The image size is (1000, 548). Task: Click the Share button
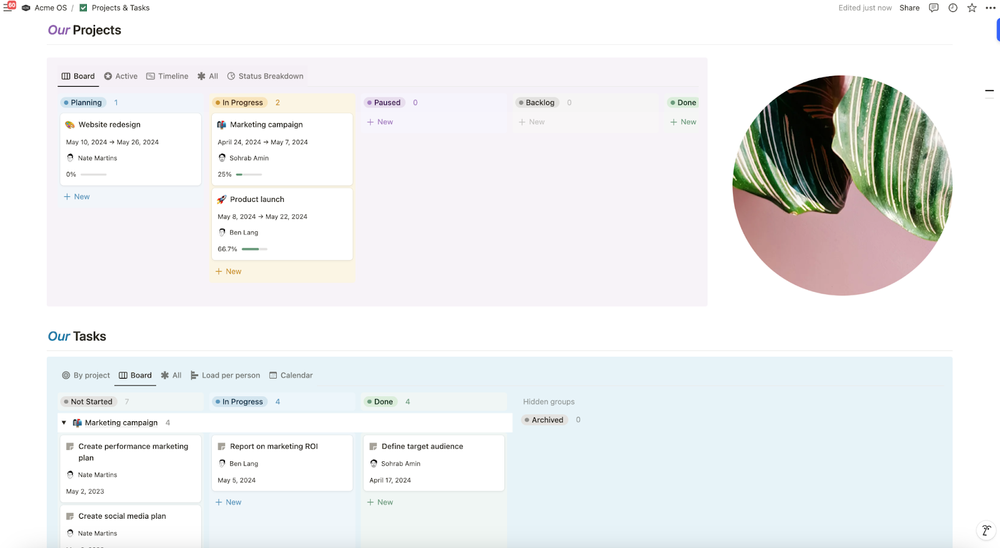(x=909, y=8)
